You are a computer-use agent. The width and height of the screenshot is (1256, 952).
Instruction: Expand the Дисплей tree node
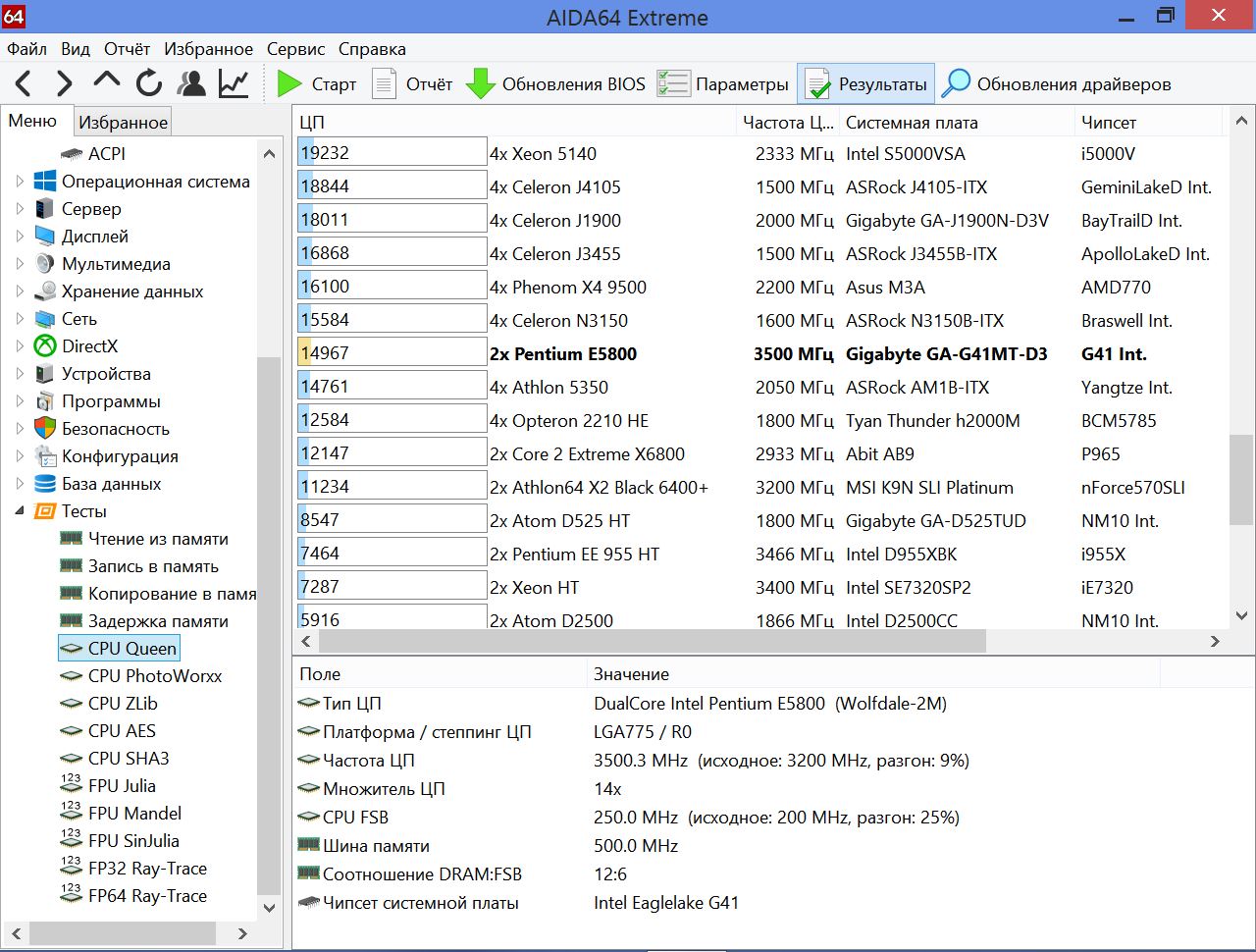point(20,237)
